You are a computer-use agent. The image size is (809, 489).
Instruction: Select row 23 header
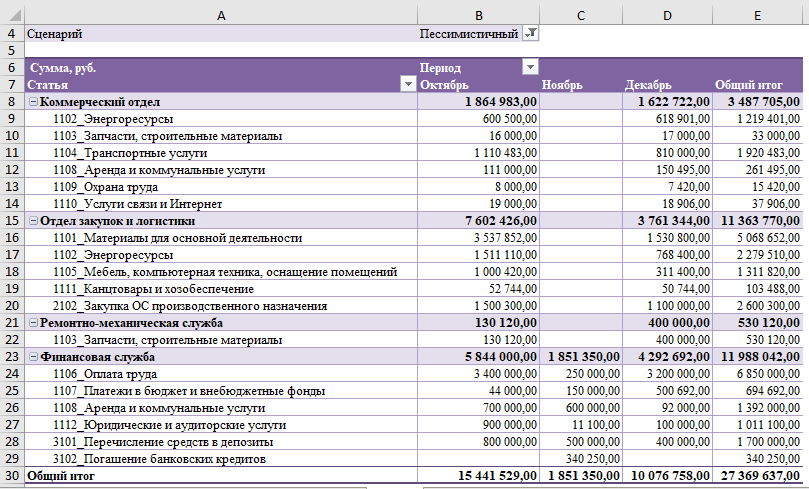click(x=12, y=357)
